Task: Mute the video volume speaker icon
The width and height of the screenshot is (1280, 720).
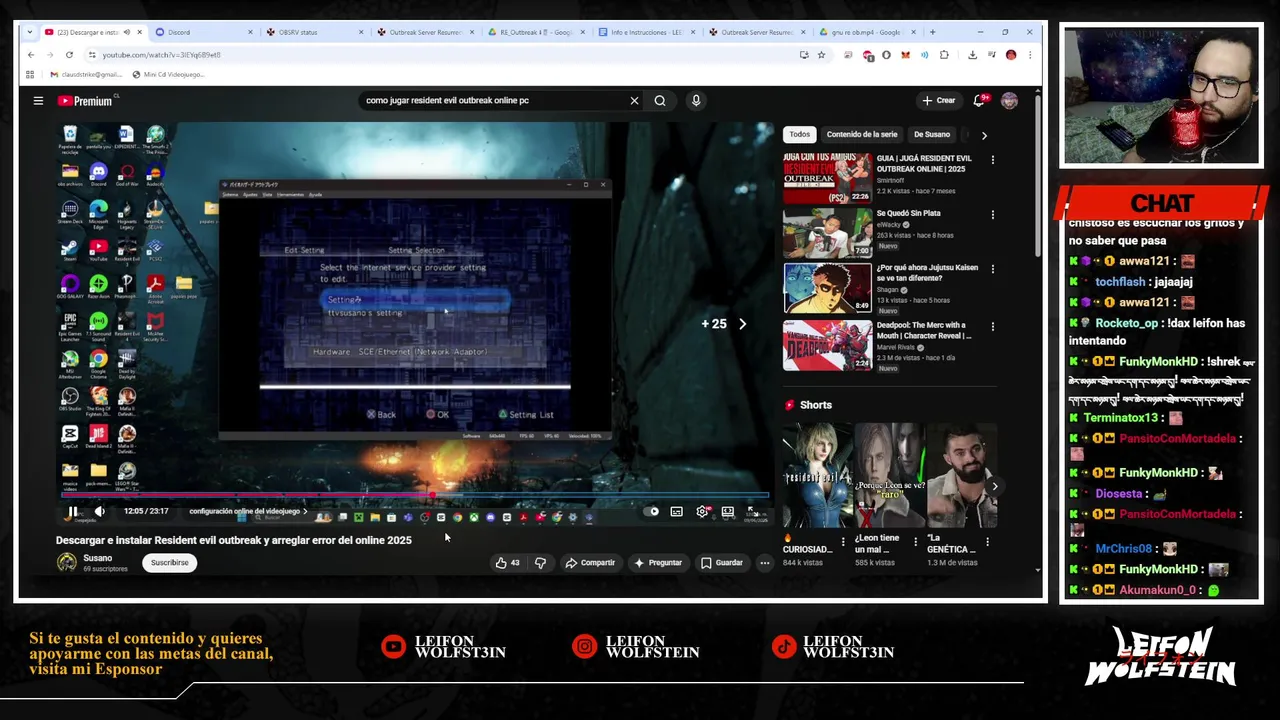Action: pyautogui.click(x=99, y=512)
